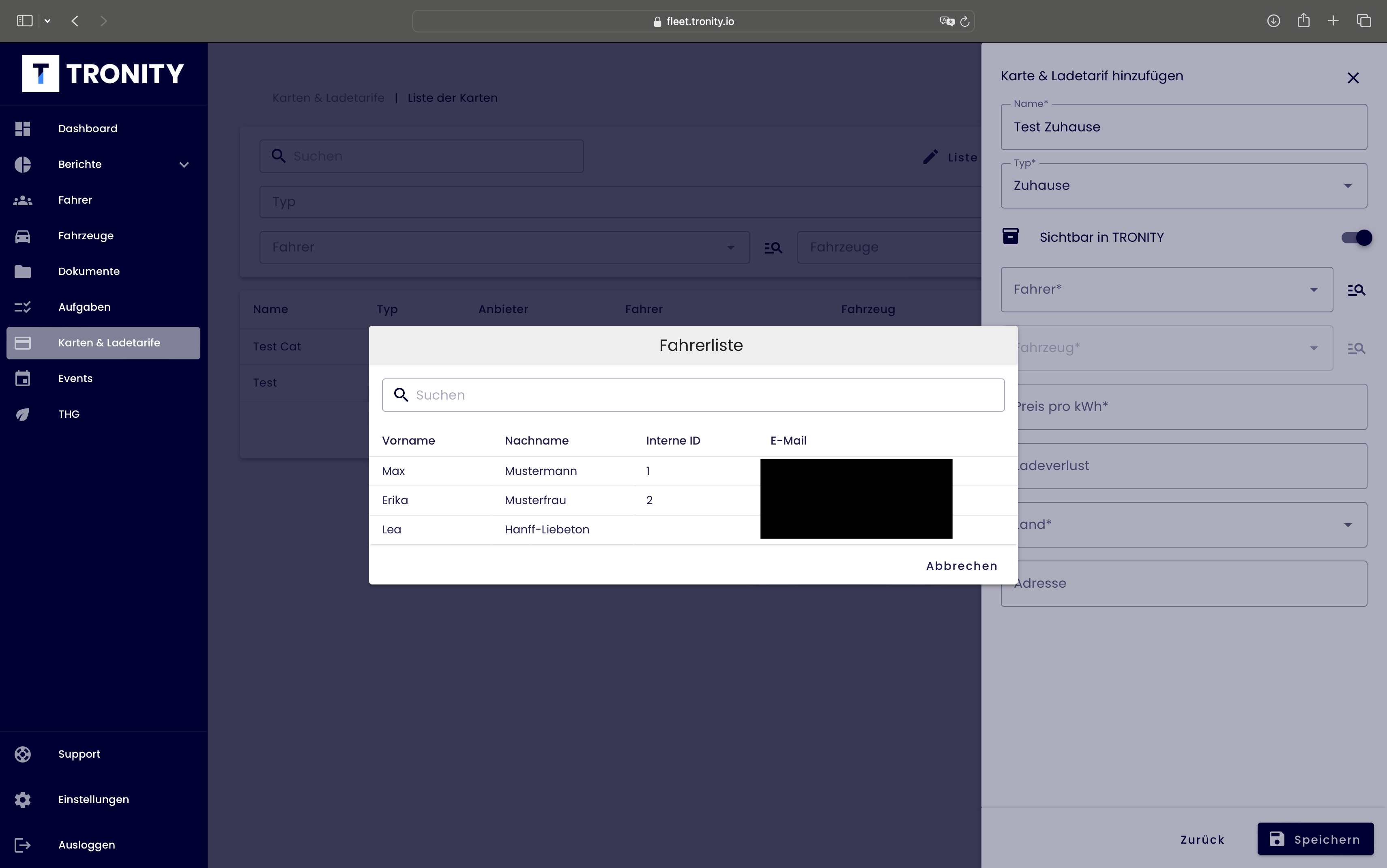This screenshot has width=1387, height=868.
Task: Expand the Berichte submenu chevron
Action: pyautogui.click(x=184, y=165)
